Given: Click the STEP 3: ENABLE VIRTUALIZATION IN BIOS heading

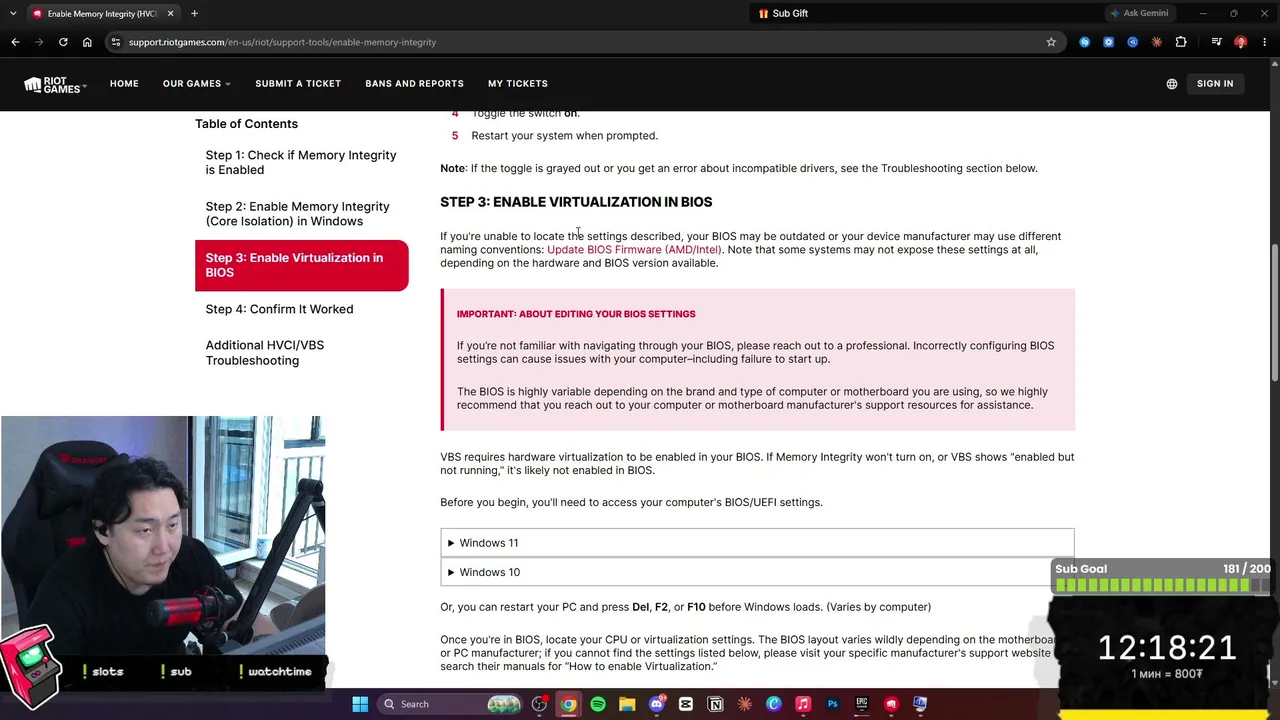Looking at the screenshot, I should click(576, 202).
